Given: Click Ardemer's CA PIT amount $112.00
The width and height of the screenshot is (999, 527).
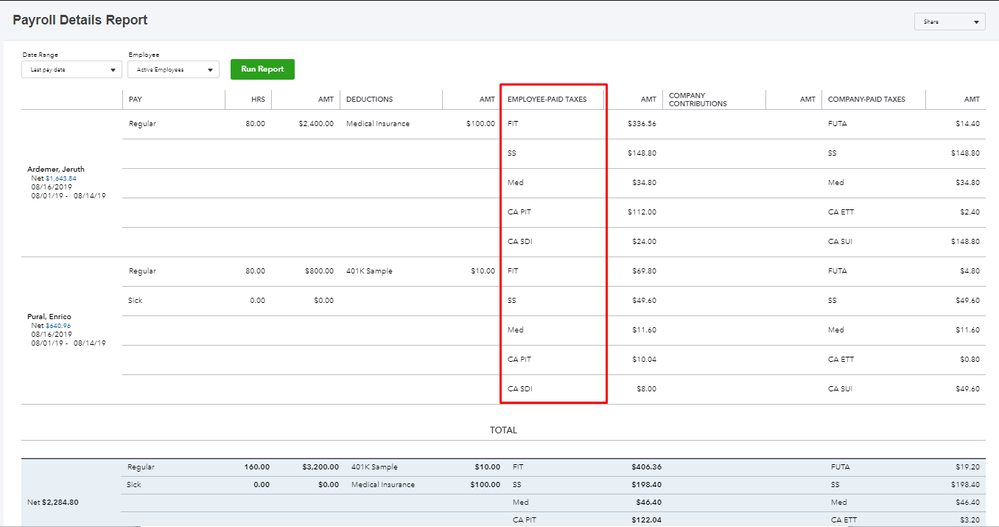Looking at the screenshot, I should (642, 212).
